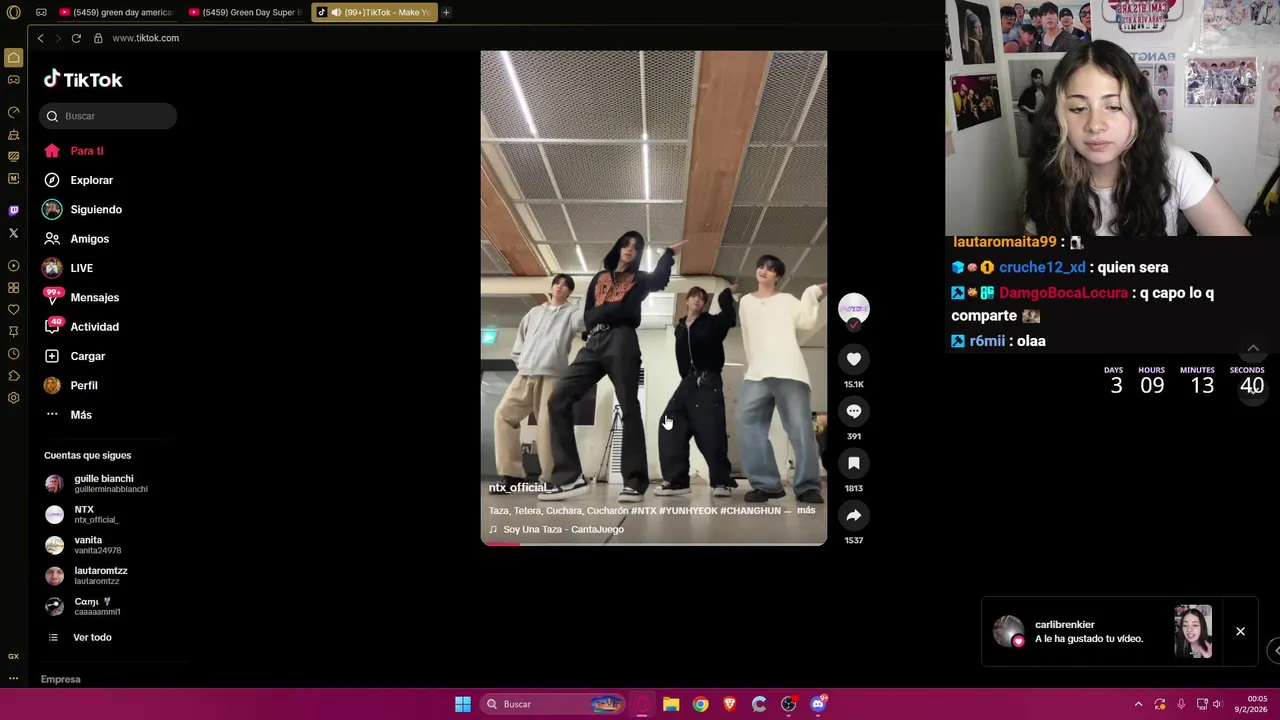
Task: Focus the TikTok Buscar search field
Action: pos(108,116)
